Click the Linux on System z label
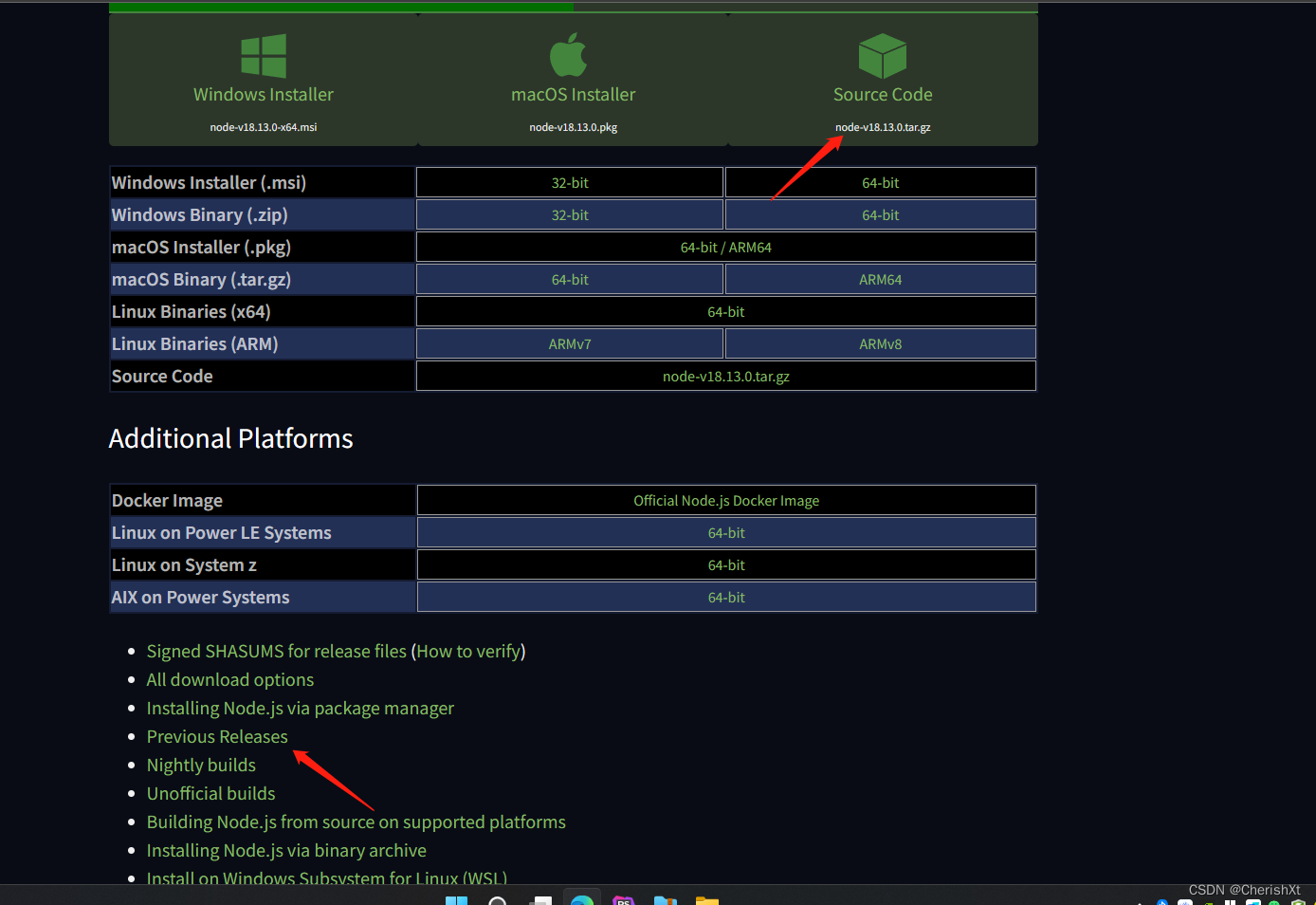Viewport: 1316px width, 905px height. (x=184, y=564)
